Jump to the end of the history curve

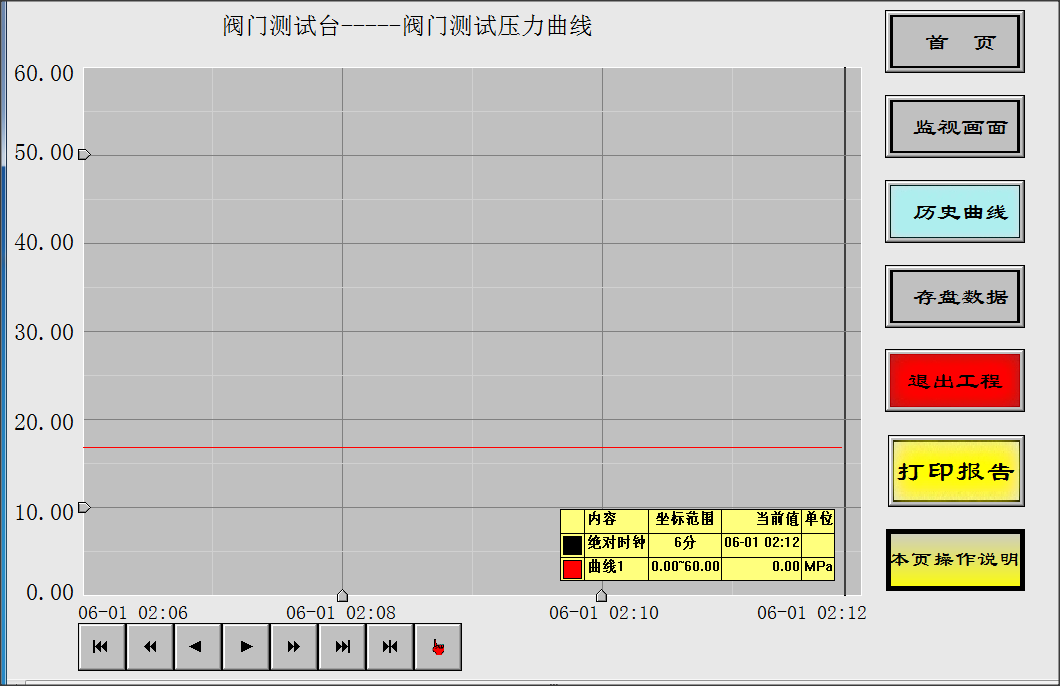(x=341, y=646)
